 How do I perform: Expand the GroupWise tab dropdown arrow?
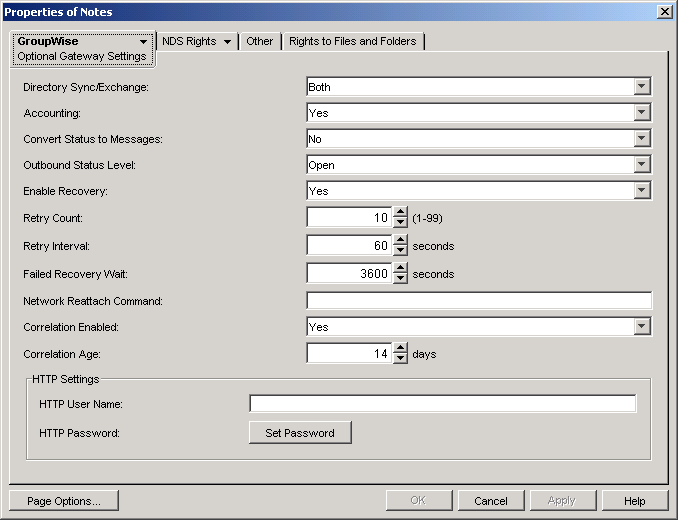point(143,42)
